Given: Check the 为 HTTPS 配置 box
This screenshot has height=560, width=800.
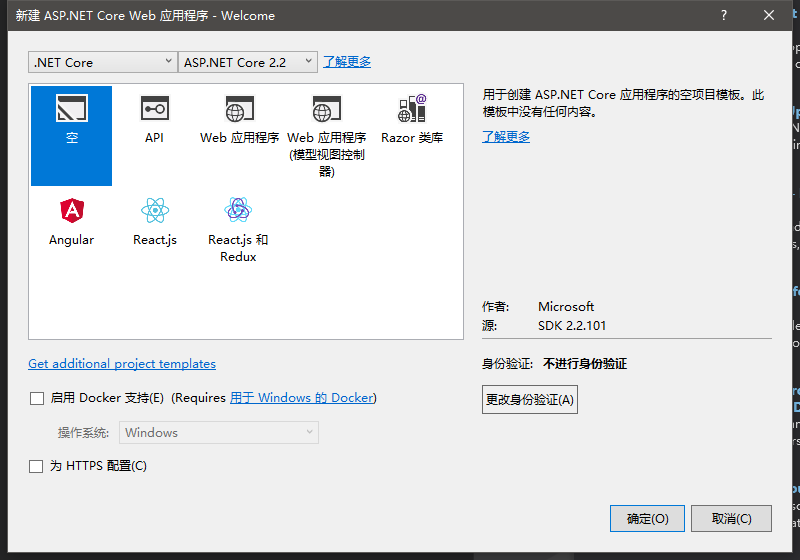Looking at the screenshot, I should point(36,466).
